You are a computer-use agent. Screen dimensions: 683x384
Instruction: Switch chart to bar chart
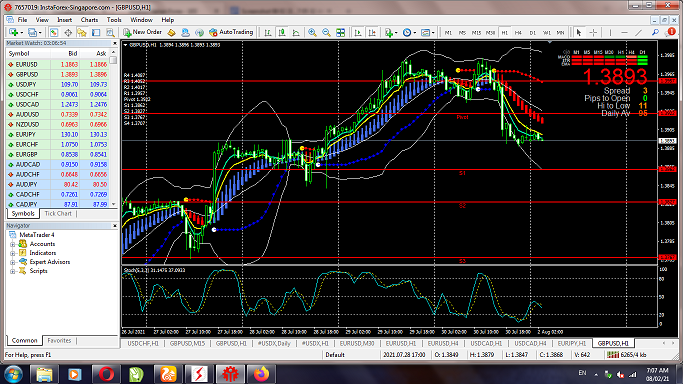tap(268, 32)
